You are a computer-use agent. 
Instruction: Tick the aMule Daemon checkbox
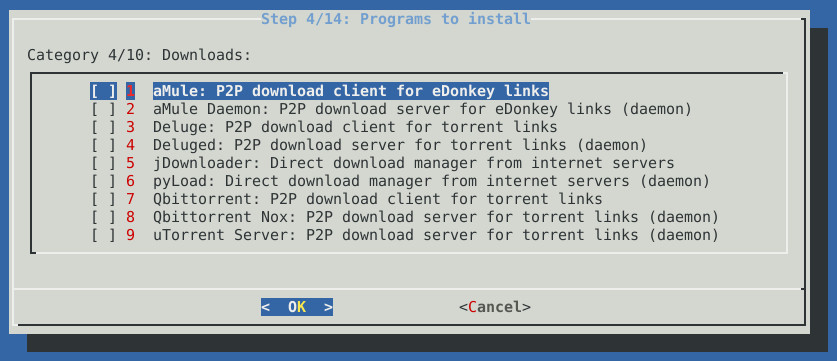103,109
